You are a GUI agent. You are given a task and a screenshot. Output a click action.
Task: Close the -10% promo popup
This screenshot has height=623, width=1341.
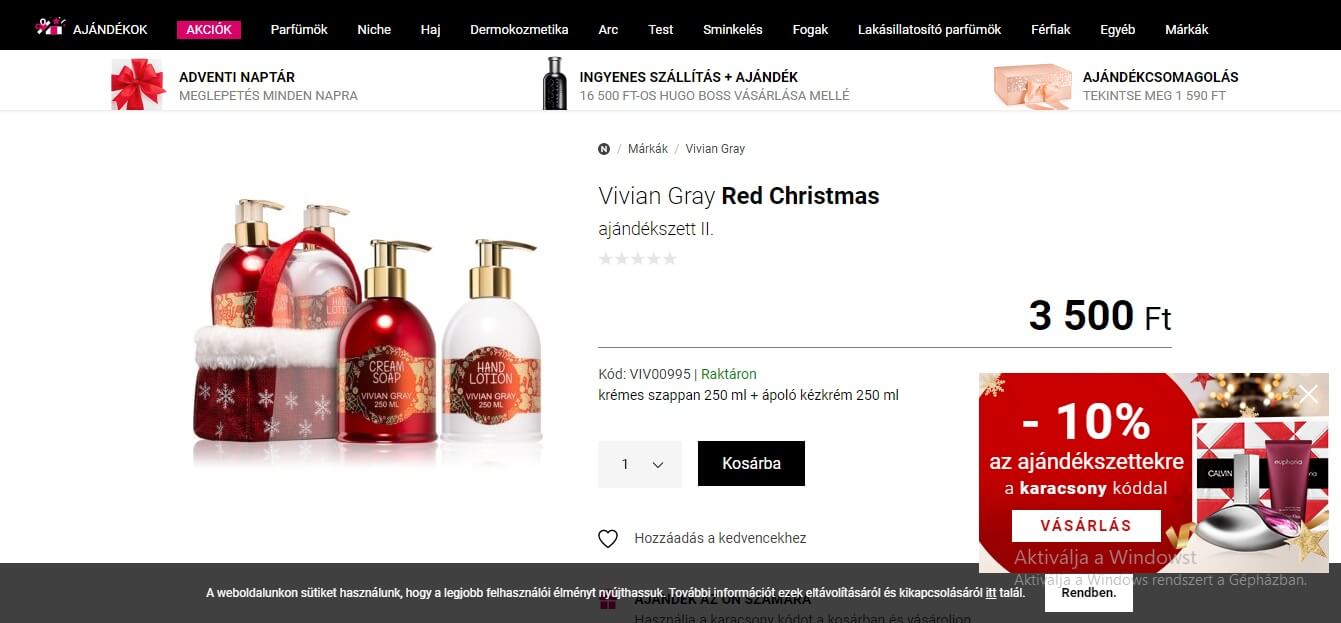click(1308, 394)
